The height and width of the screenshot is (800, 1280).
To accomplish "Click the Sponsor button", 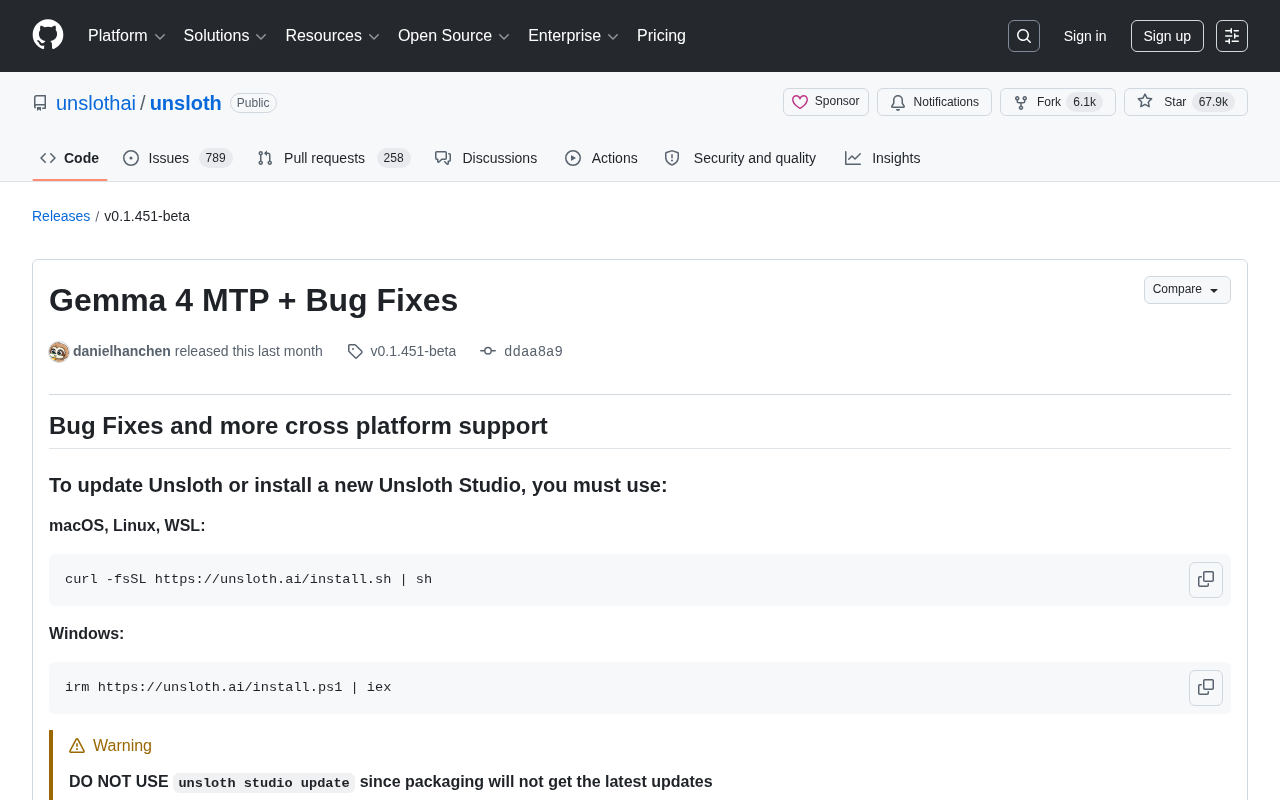I will tap(826, 102).
